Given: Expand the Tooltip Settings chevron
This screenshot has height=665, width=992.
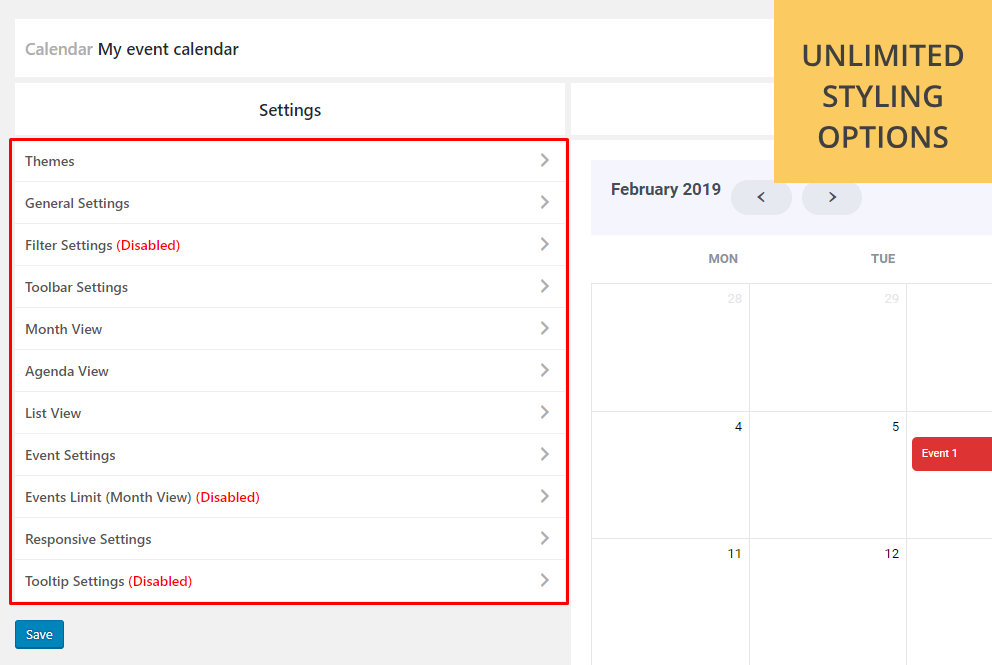Looking at the screenshot, I should [544, 580].
